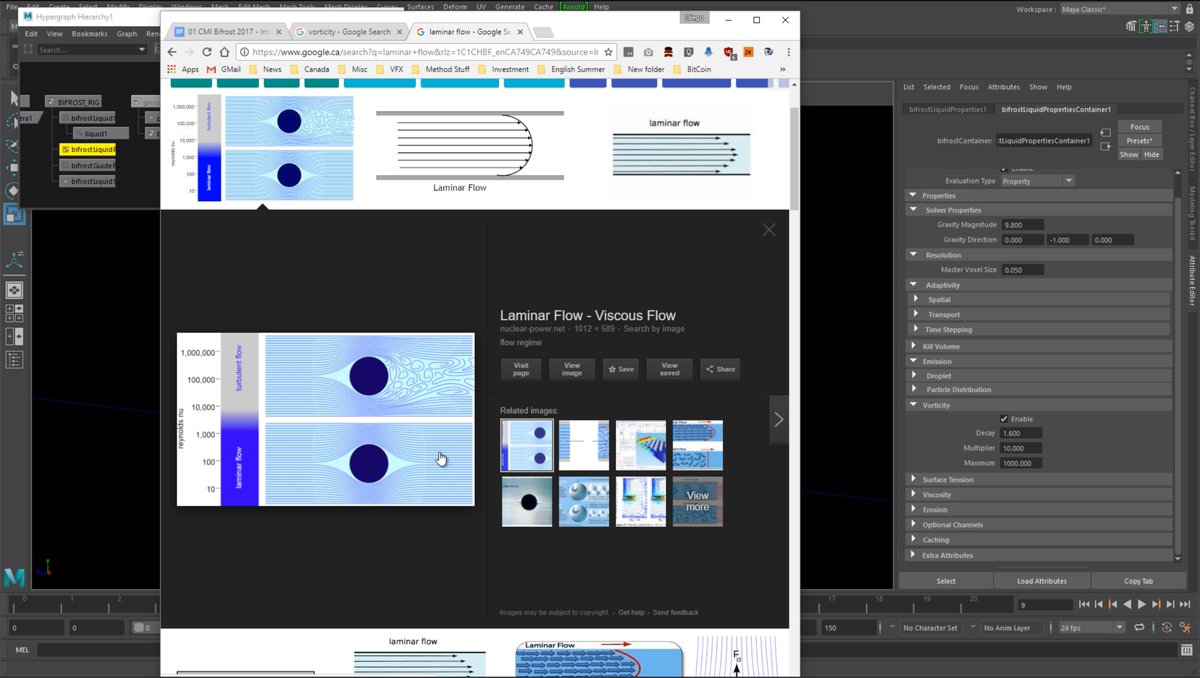The image size is (1200, 678).
Task: Open the 24 fps playback speed dropdown
Action: (x=1092, y=627)
